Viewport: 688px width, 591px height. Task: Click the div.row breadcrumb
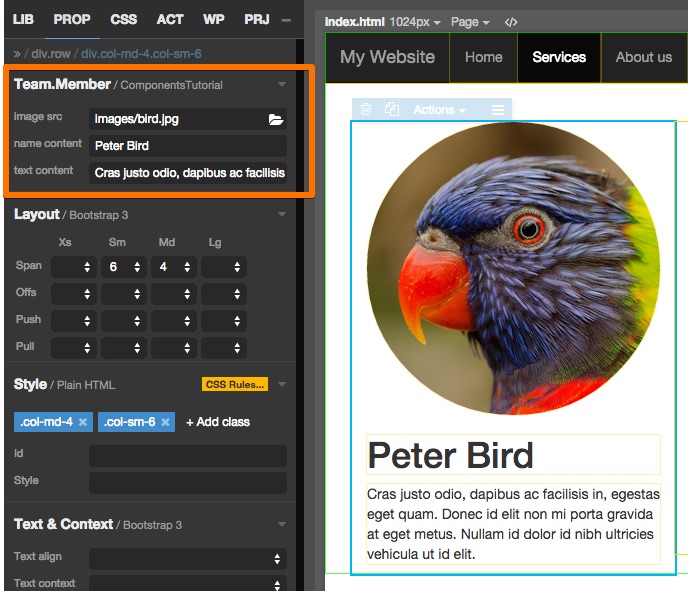coord(50,54)
